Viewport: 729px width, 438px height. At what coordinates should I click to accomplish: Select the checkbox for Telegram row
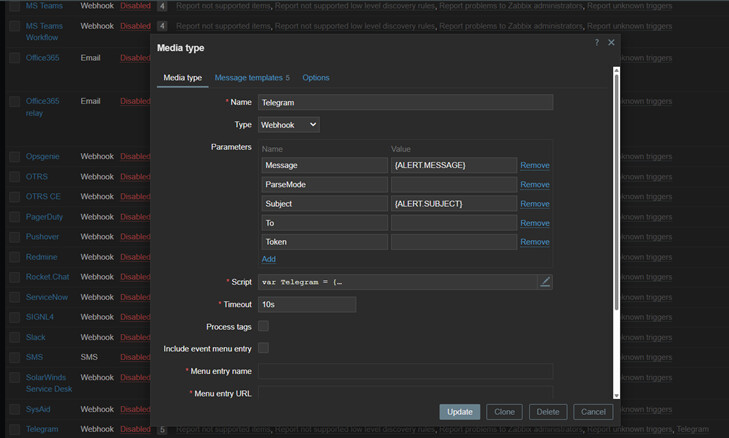pos(15,429)
